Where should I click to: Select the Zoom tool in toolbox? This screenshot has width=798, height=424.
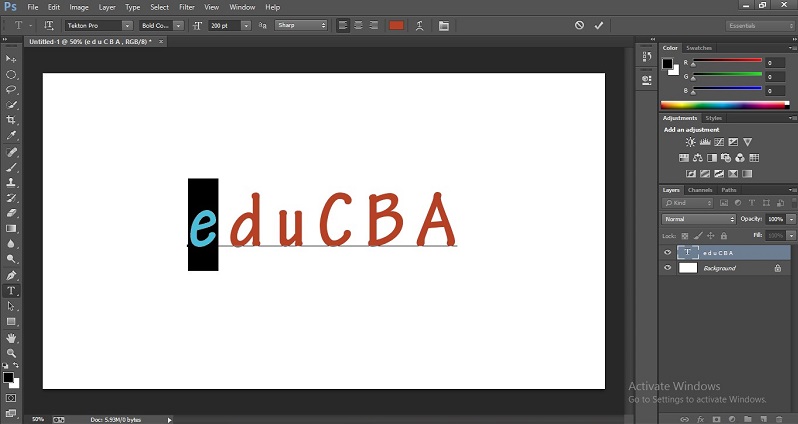tap(11, 353)
